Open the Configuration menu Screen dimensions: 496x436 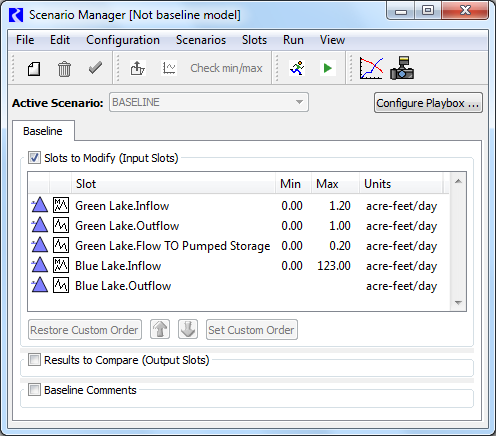tap(123, 40)
